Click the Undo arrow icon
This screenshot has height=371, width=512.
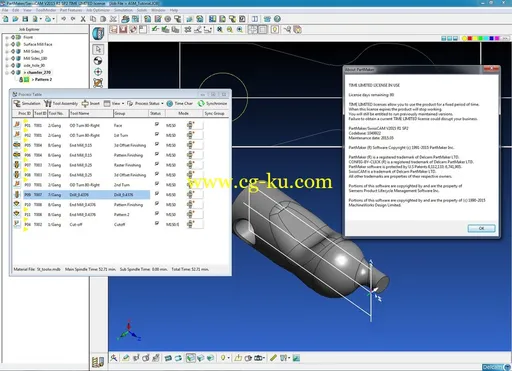click(x=63, y=19)
